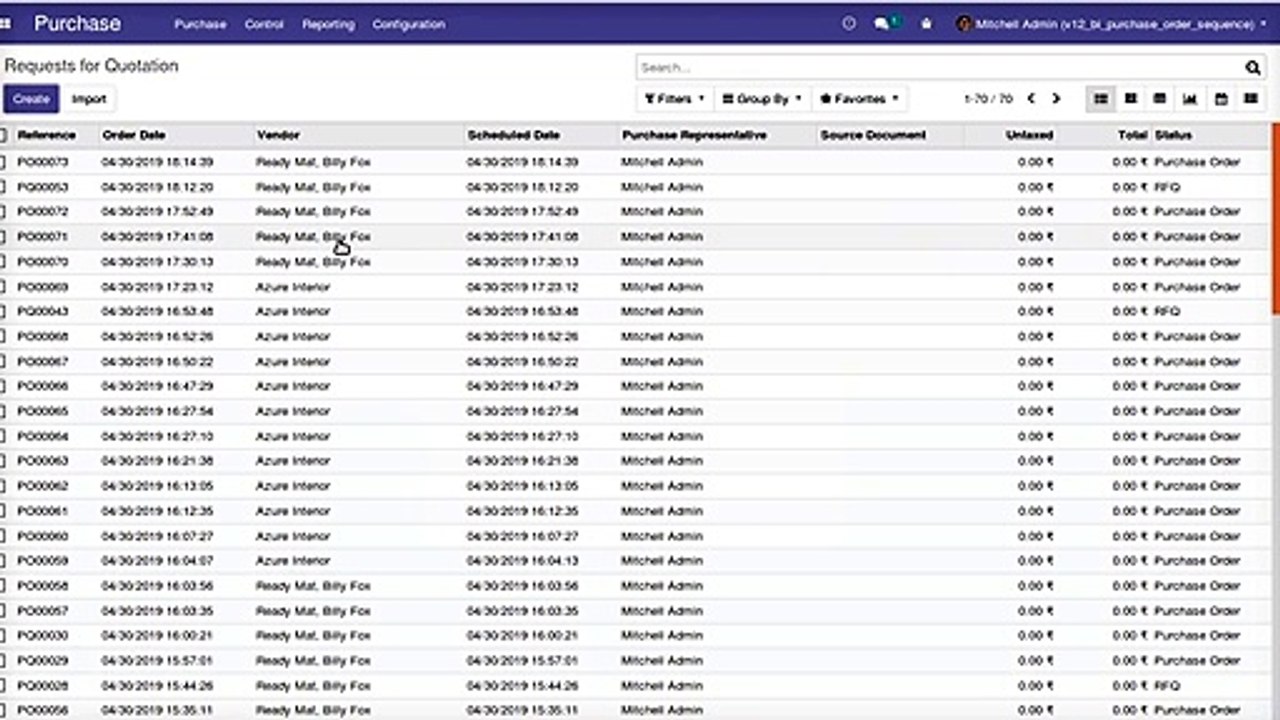1280x720 pixels.
Task: Click the search magnifier icon
Action: pos(1253,67)
